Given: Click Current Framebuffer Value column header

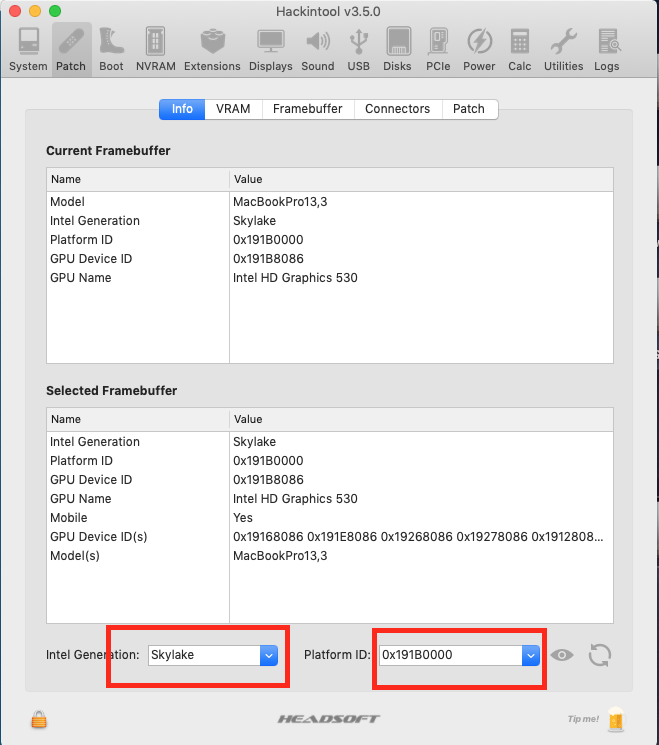Looking at the screenshot, I should tap(421, 180).
